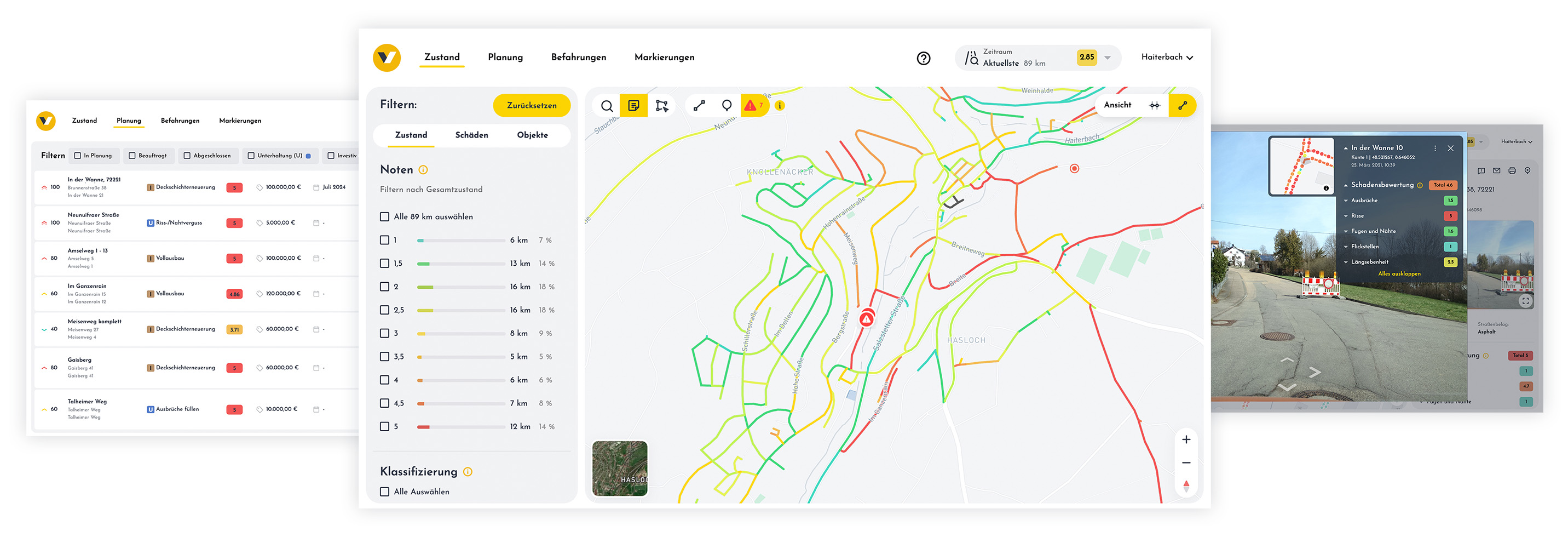The image size is (1568, 537).
Task: Click the calendar icon in Neunuifraer Straße row
Action: [x=316, y=223]
